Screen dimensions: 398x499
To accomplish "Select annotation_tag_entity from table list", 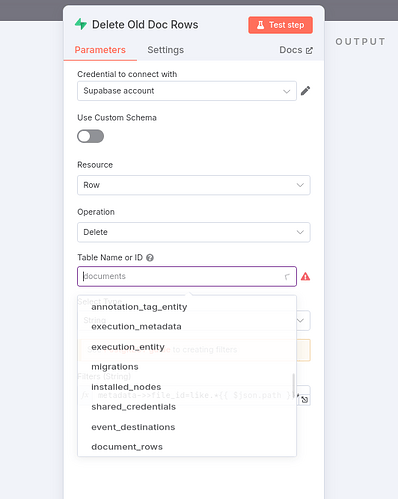I will point(187,307).
